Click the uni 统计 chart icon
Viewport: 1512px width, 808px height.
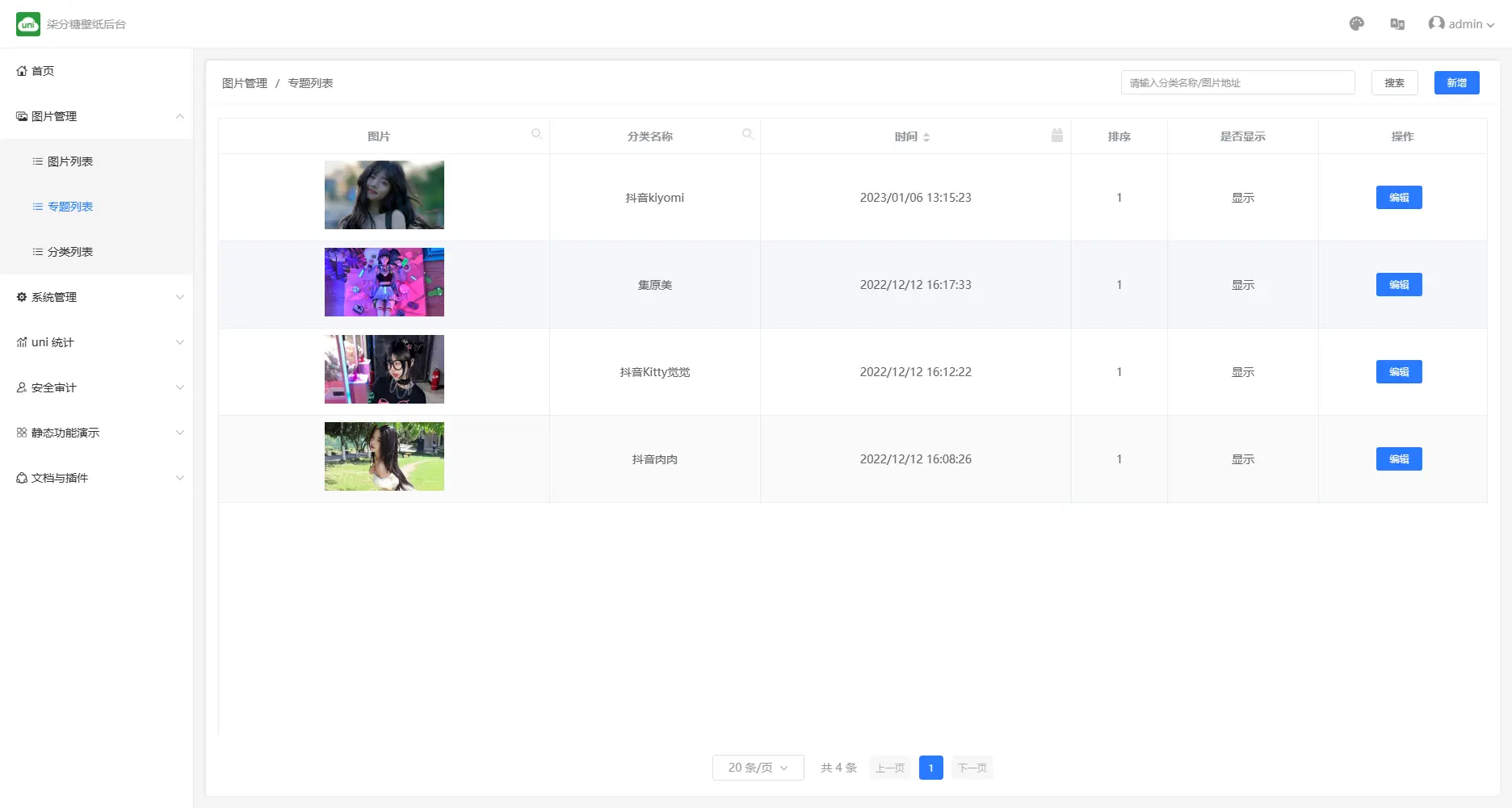pos(22,342)
